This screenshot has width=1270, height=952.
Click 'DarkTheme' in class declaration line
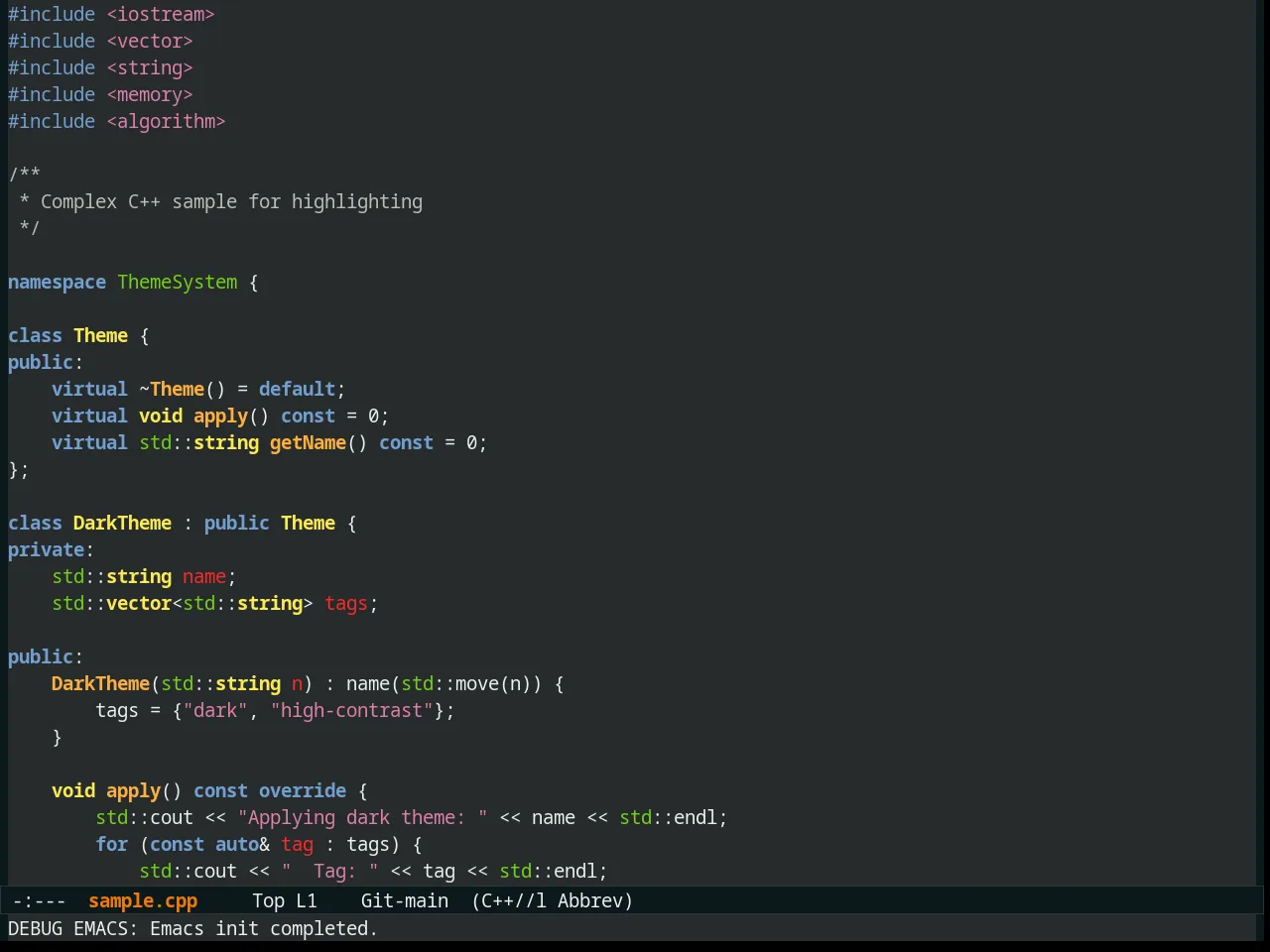[122, 523]
